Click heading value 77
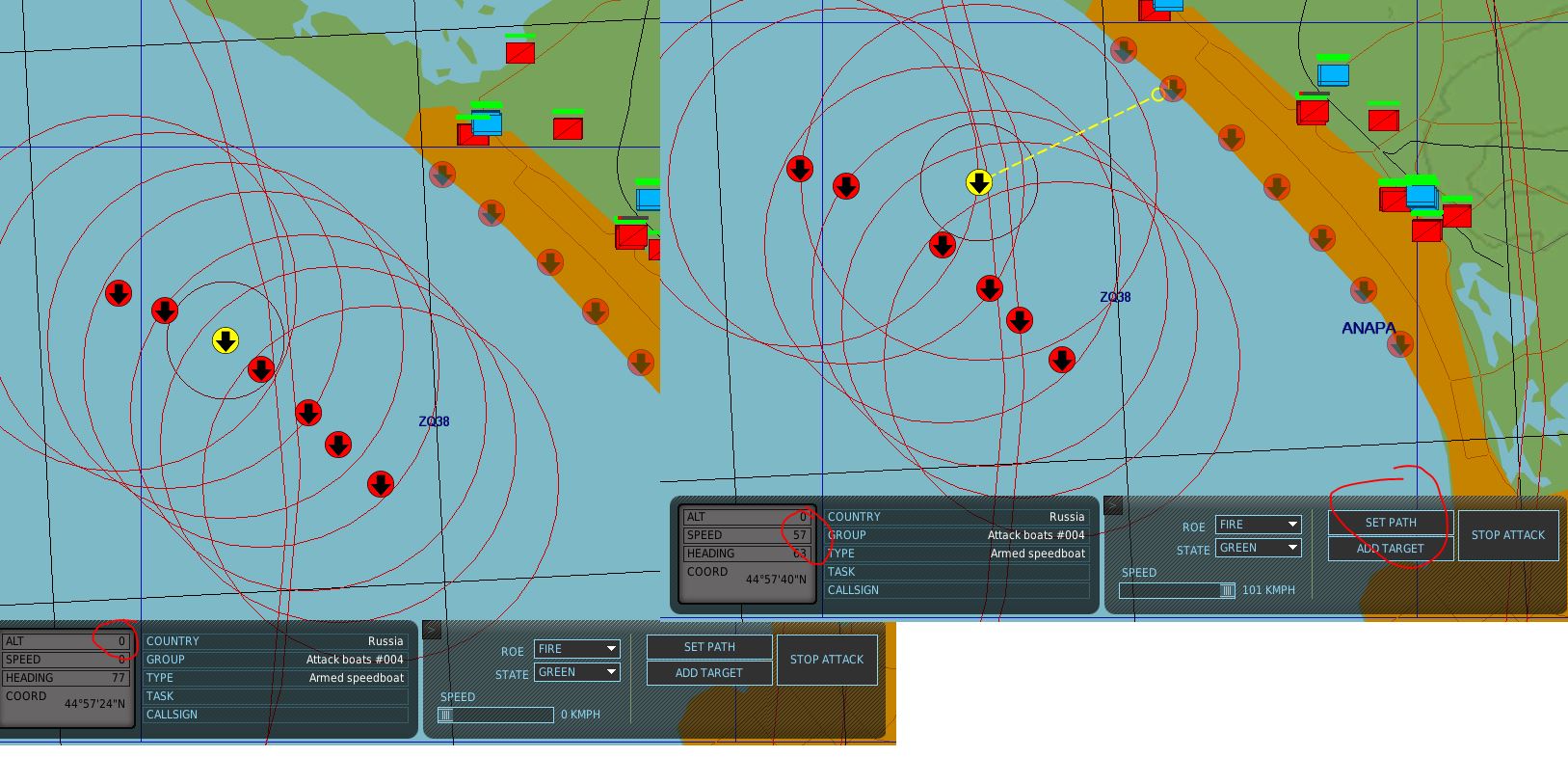This screenshot has width=1568, height=757. click(x=119, y=678)
